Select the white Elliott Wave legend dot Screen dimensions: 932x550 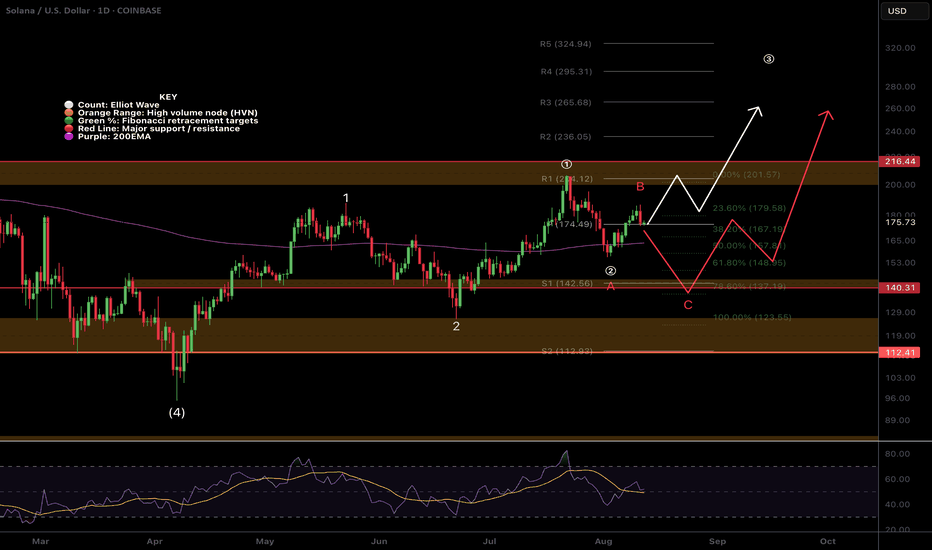(69, 105)
